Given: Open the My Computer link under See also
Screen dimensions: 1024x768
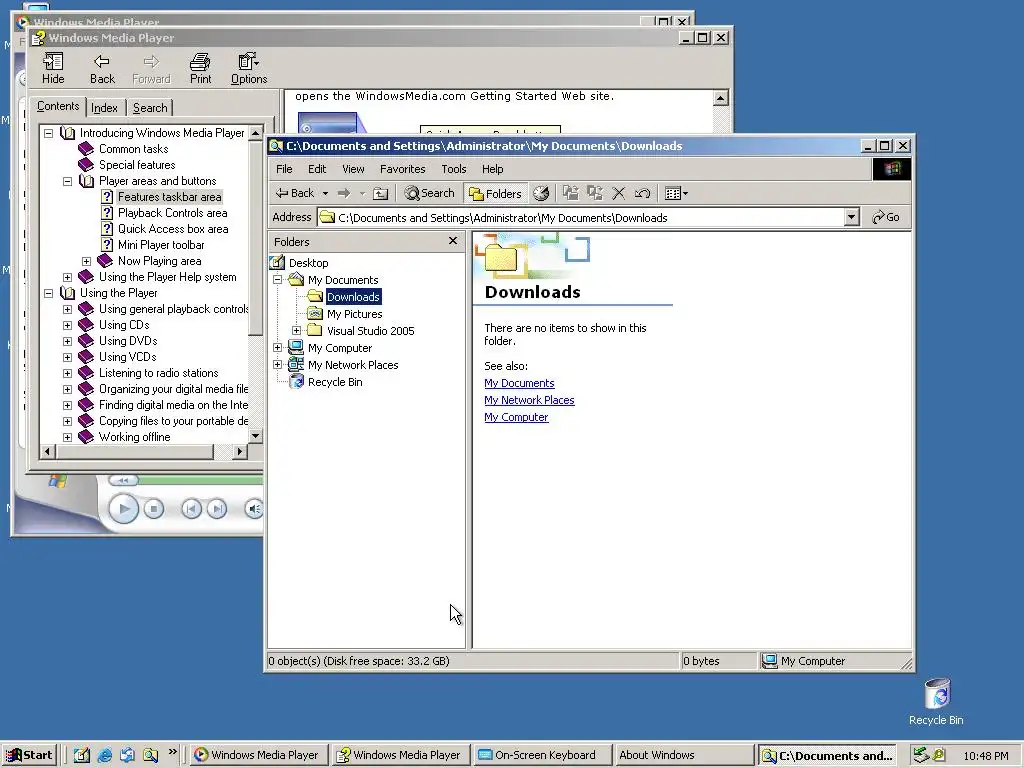Looking at the screenshot, I should pos(516,417).
